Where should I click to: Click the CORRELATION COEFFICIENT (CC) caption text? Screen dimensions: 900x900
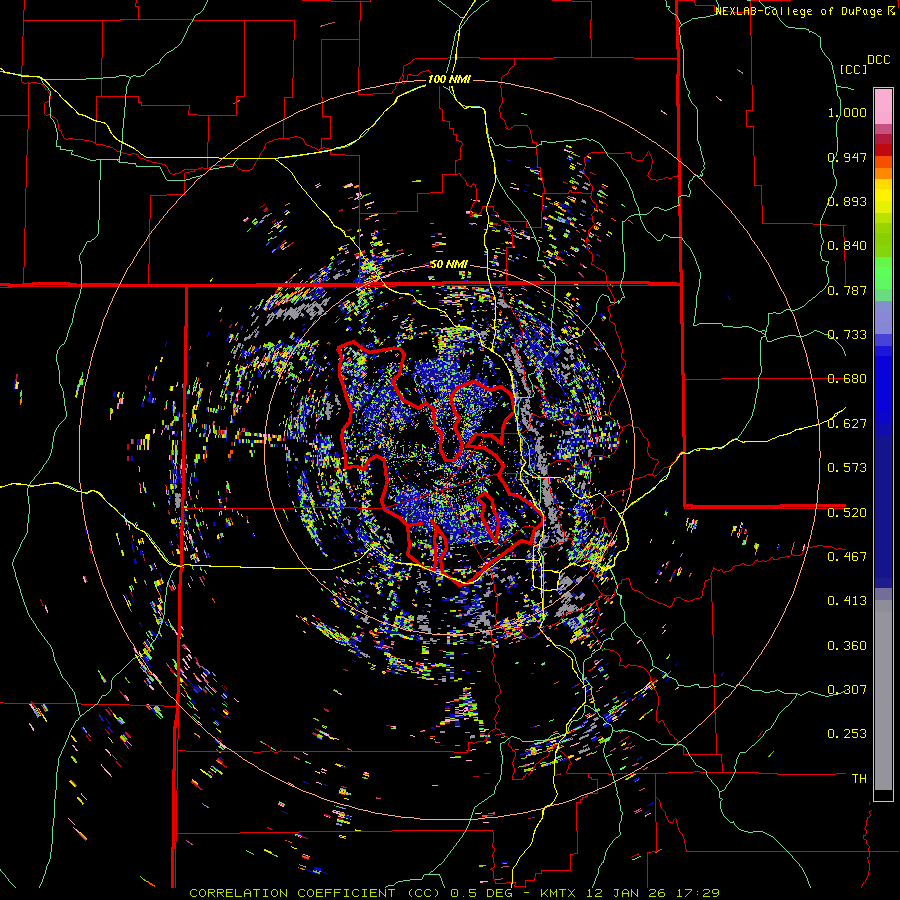[316, 893]
